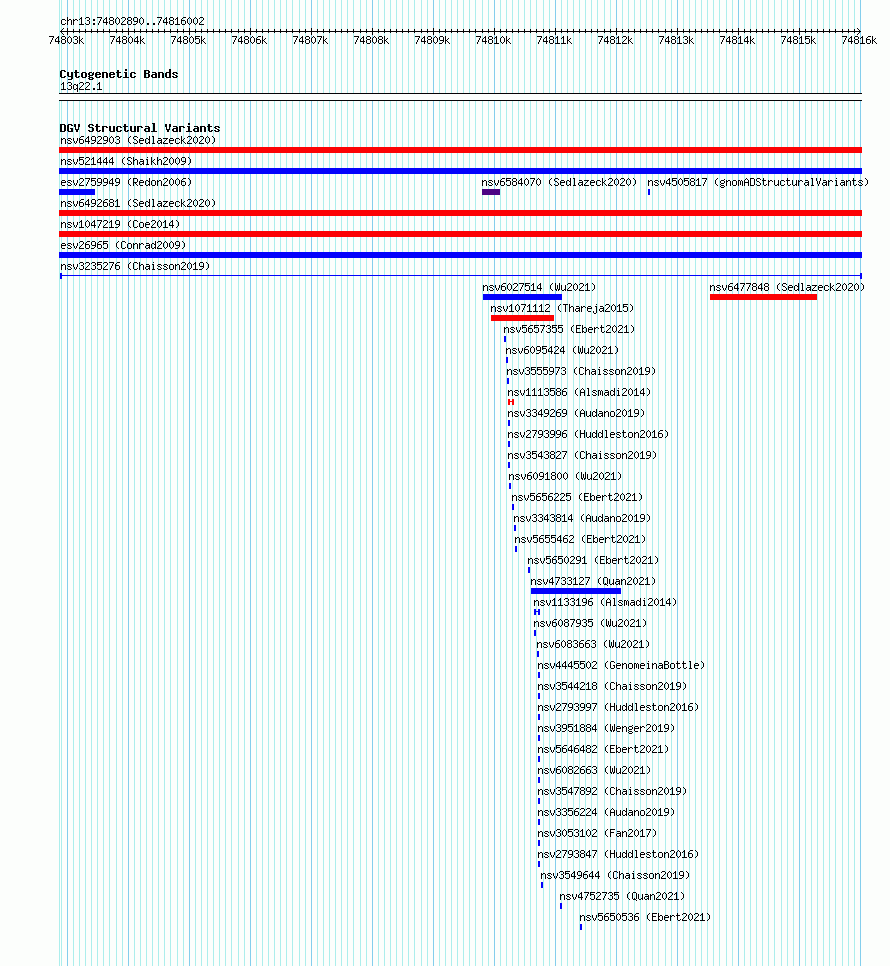Select the nsv521444 (Shaikh2009) blue bar label
Viewport: 890px width, 966px height.
point(126,161)
